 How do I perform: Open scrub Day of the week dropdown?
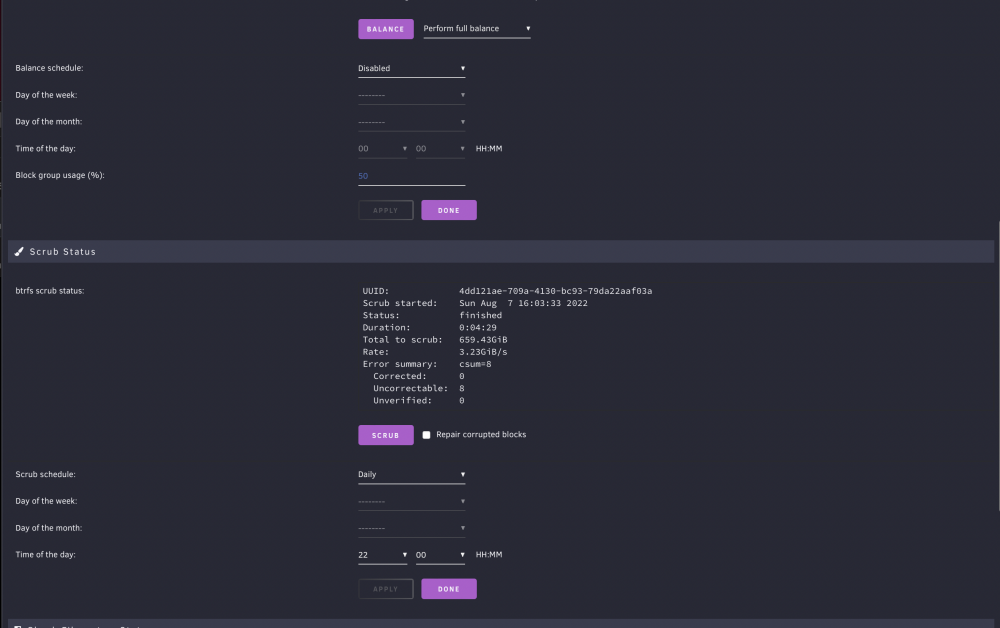pyautogui.click(x=411, y=501)
